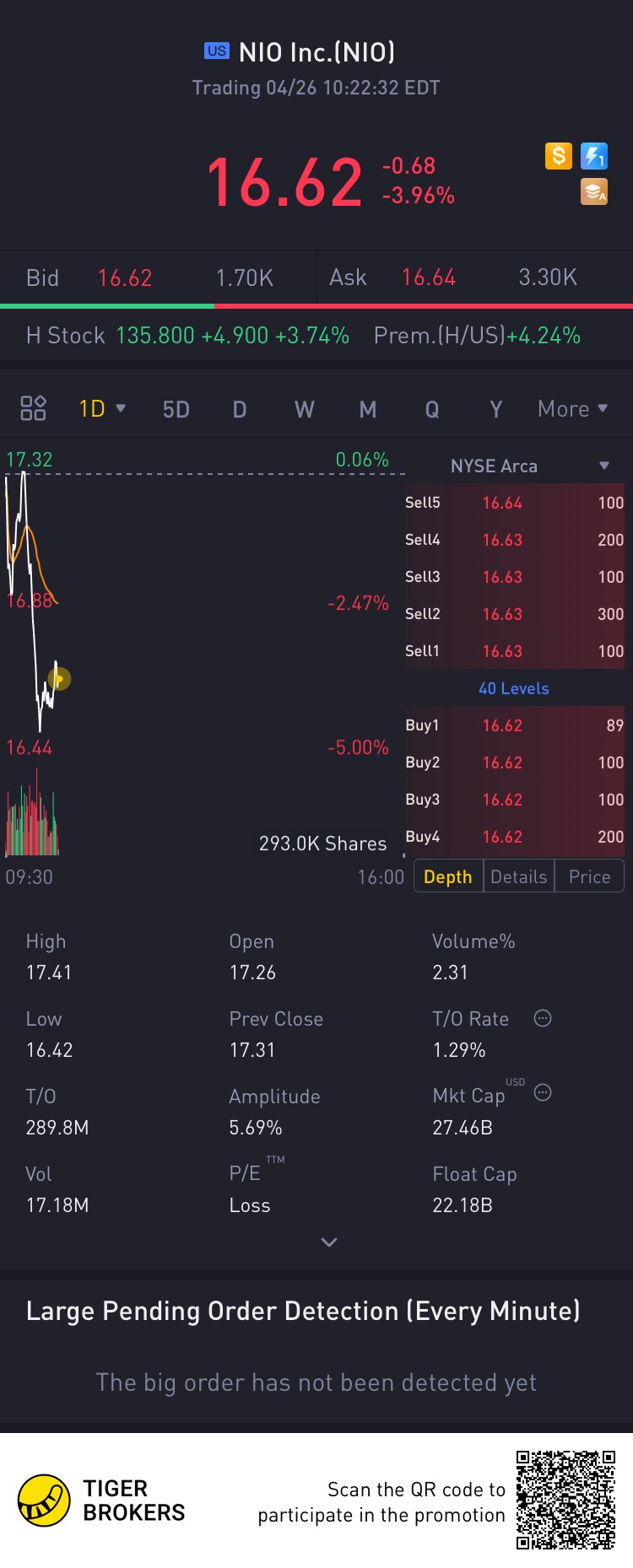
Task: Open the chart layout grid icon
Action: [x=33, y=408]
